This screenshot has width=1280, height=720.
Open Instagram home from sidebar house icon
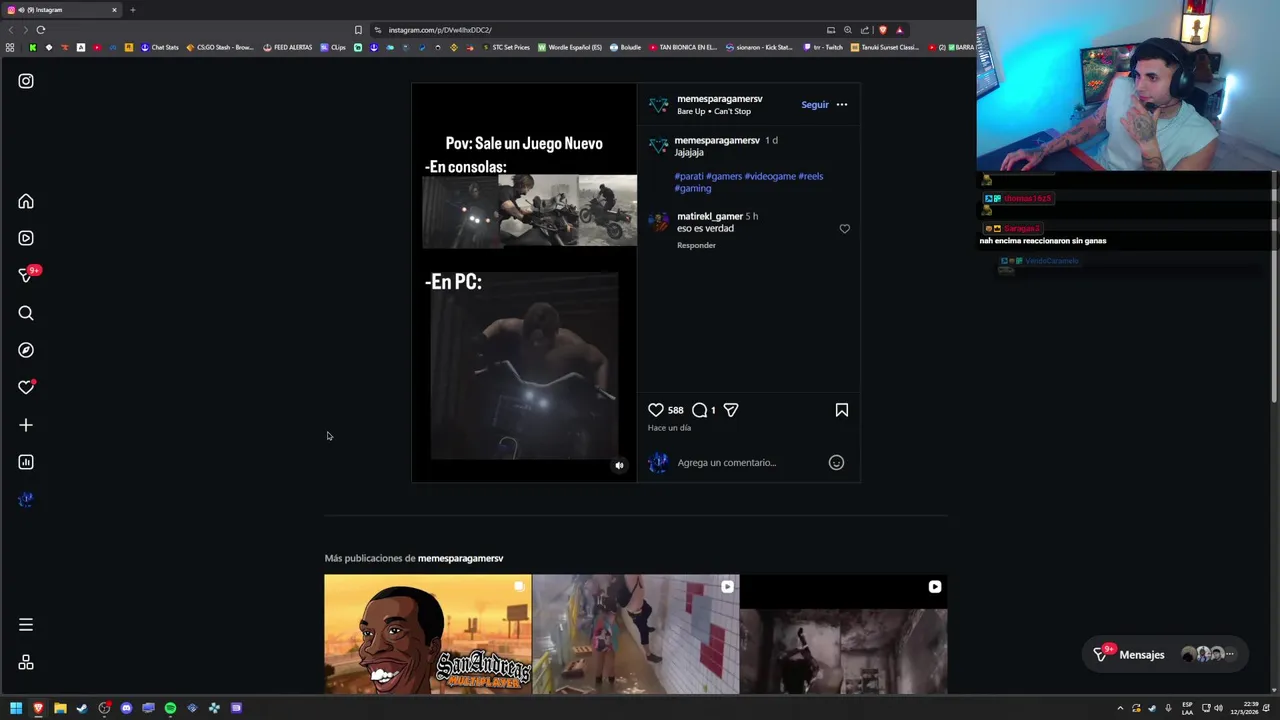point(26,201)
